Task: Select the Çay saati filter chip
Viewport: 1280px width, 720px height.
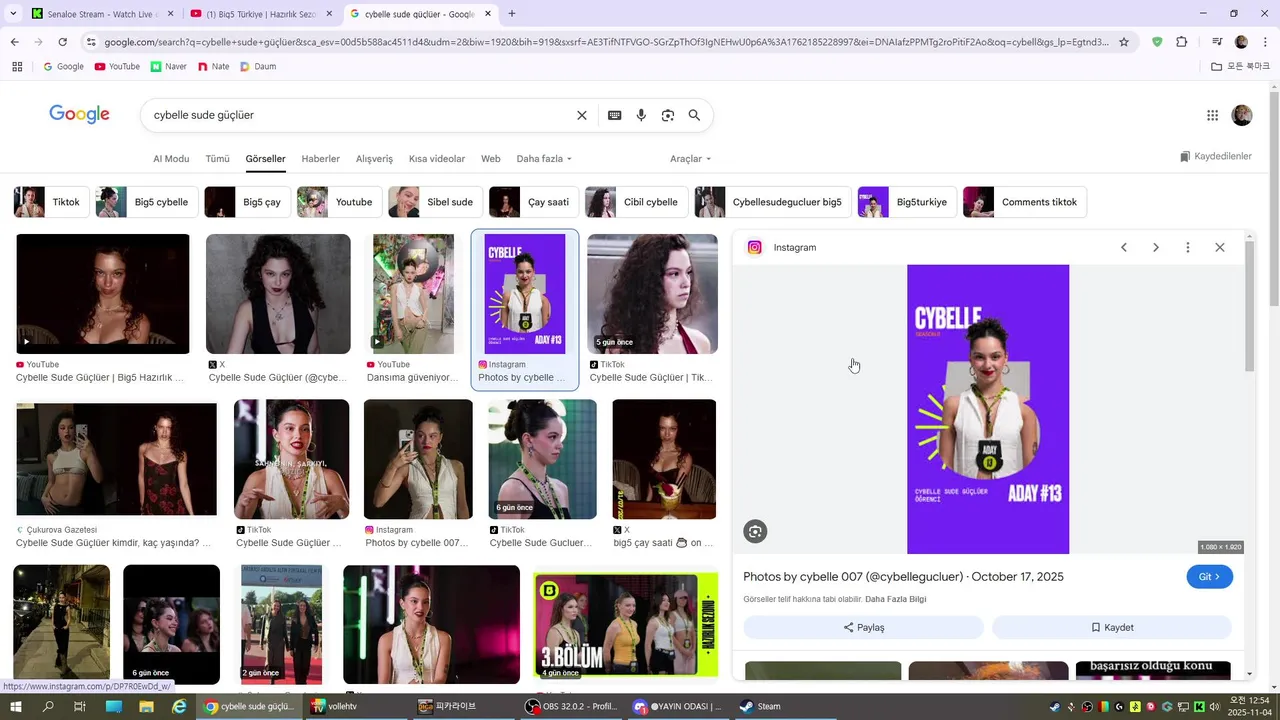Action: click(534, 202)
